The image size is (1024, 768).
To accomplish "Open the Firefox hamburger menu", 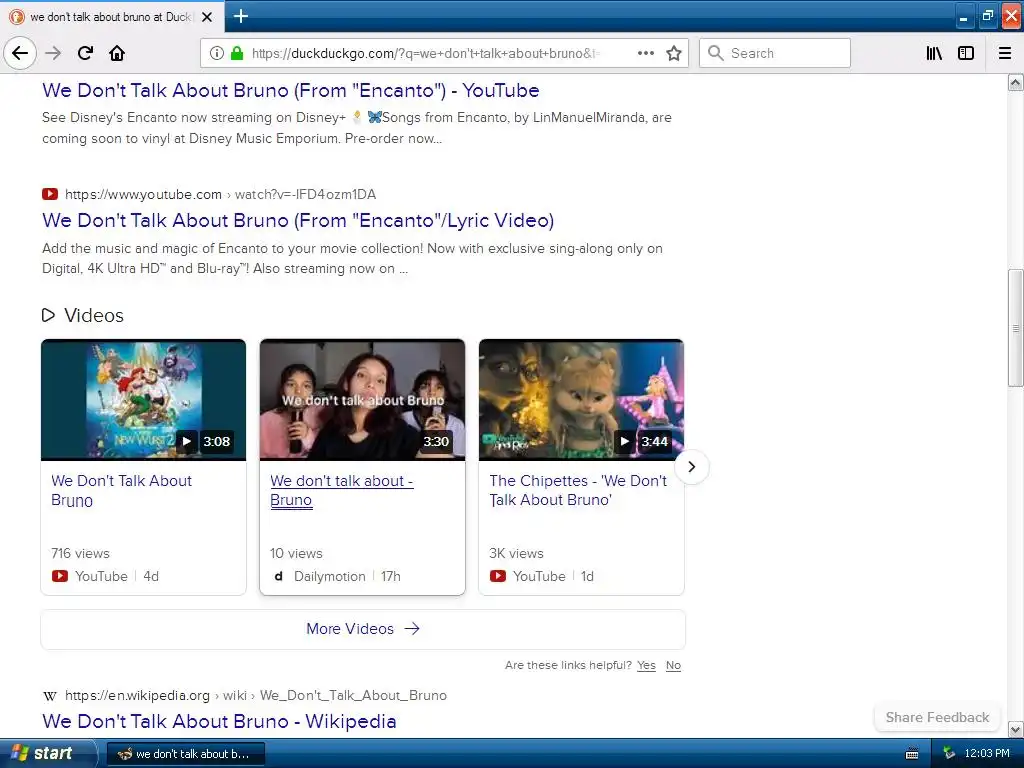I will (x=1005, y=53).
